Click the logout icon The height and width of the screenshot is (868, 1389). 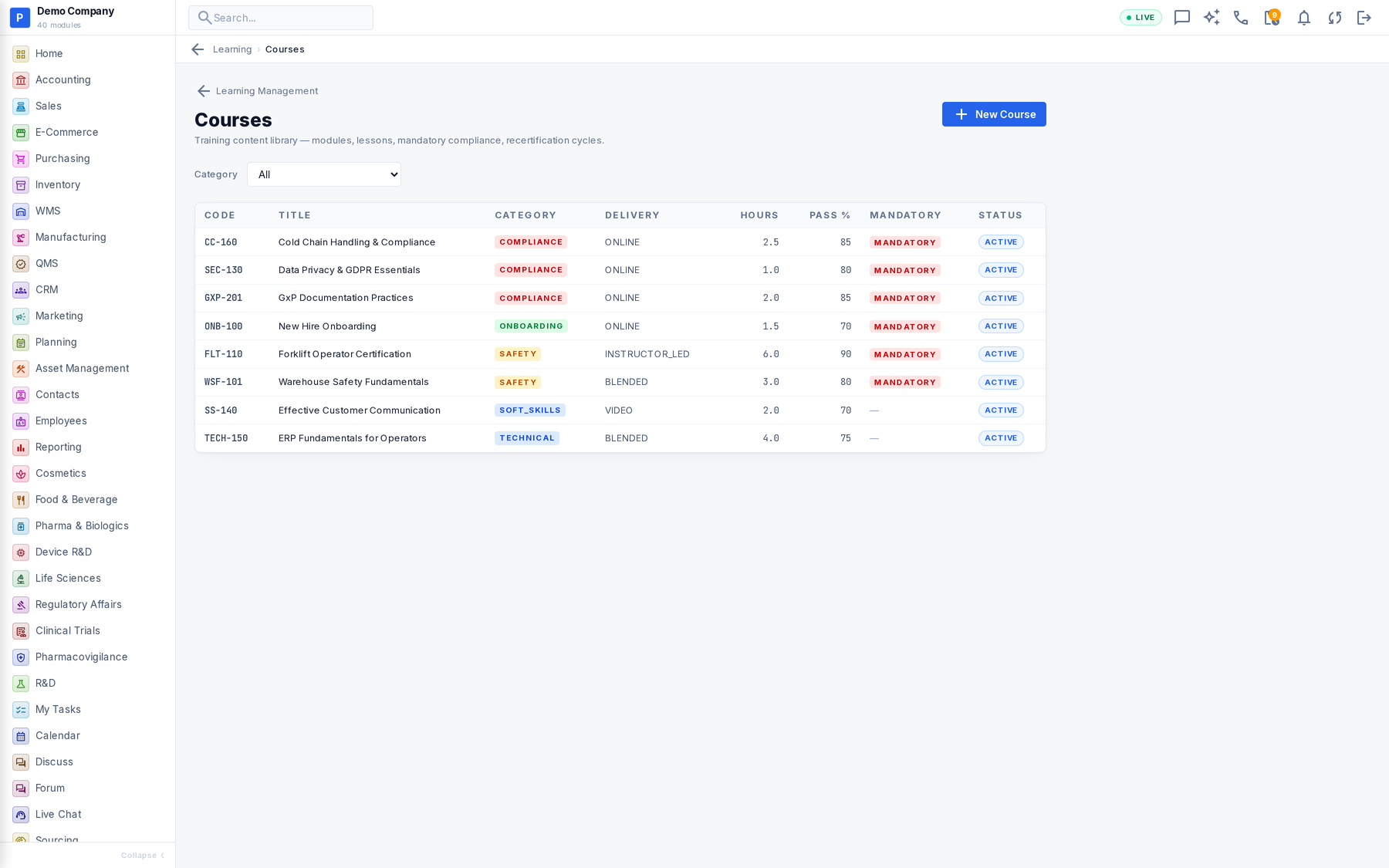1364,18
